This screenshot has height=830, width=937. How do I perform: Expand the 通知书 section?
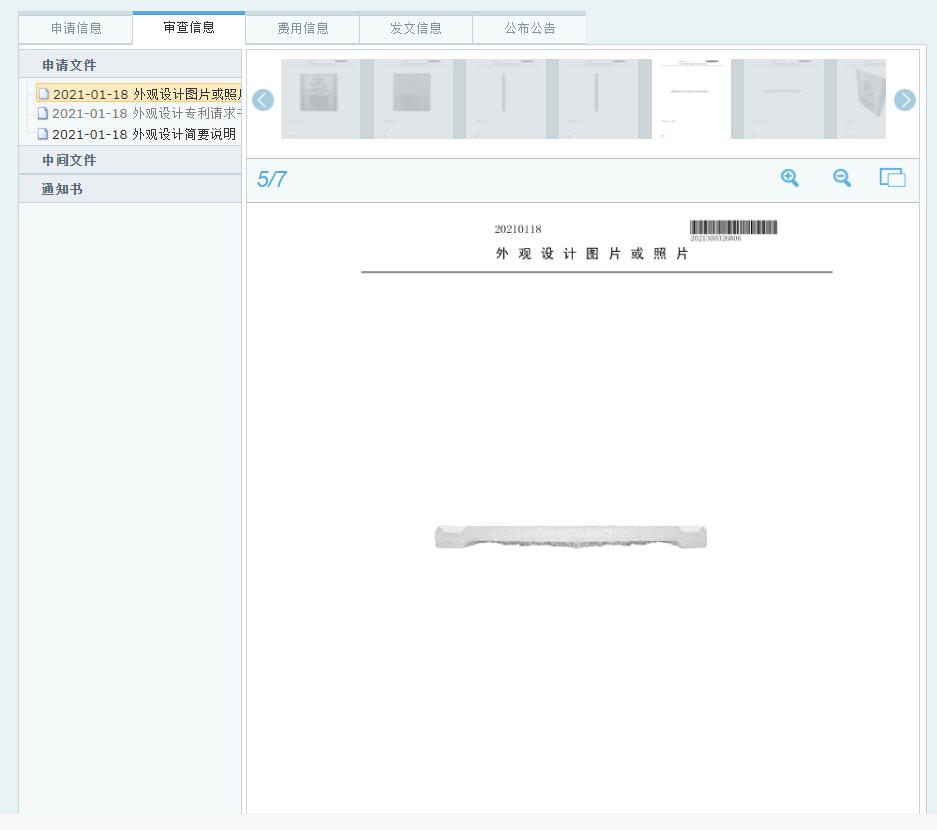pos(62,189)
